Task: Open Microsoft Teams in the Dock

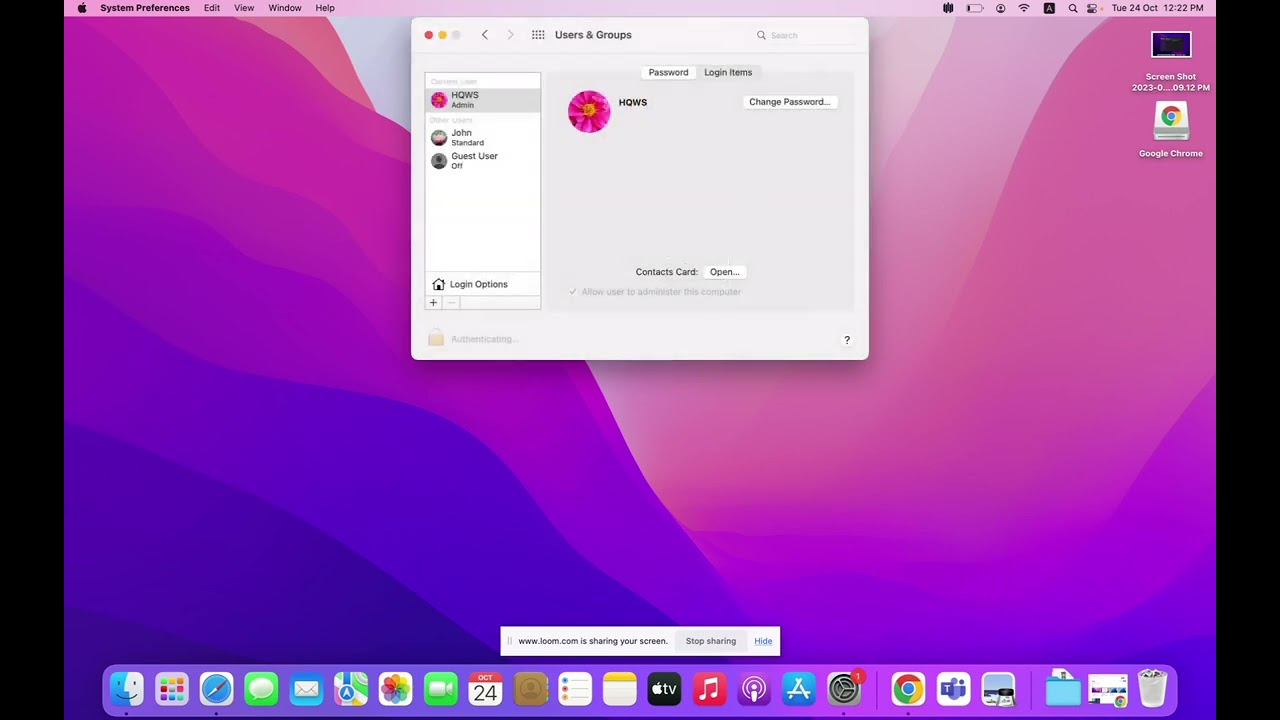Action: coord(953,689)
